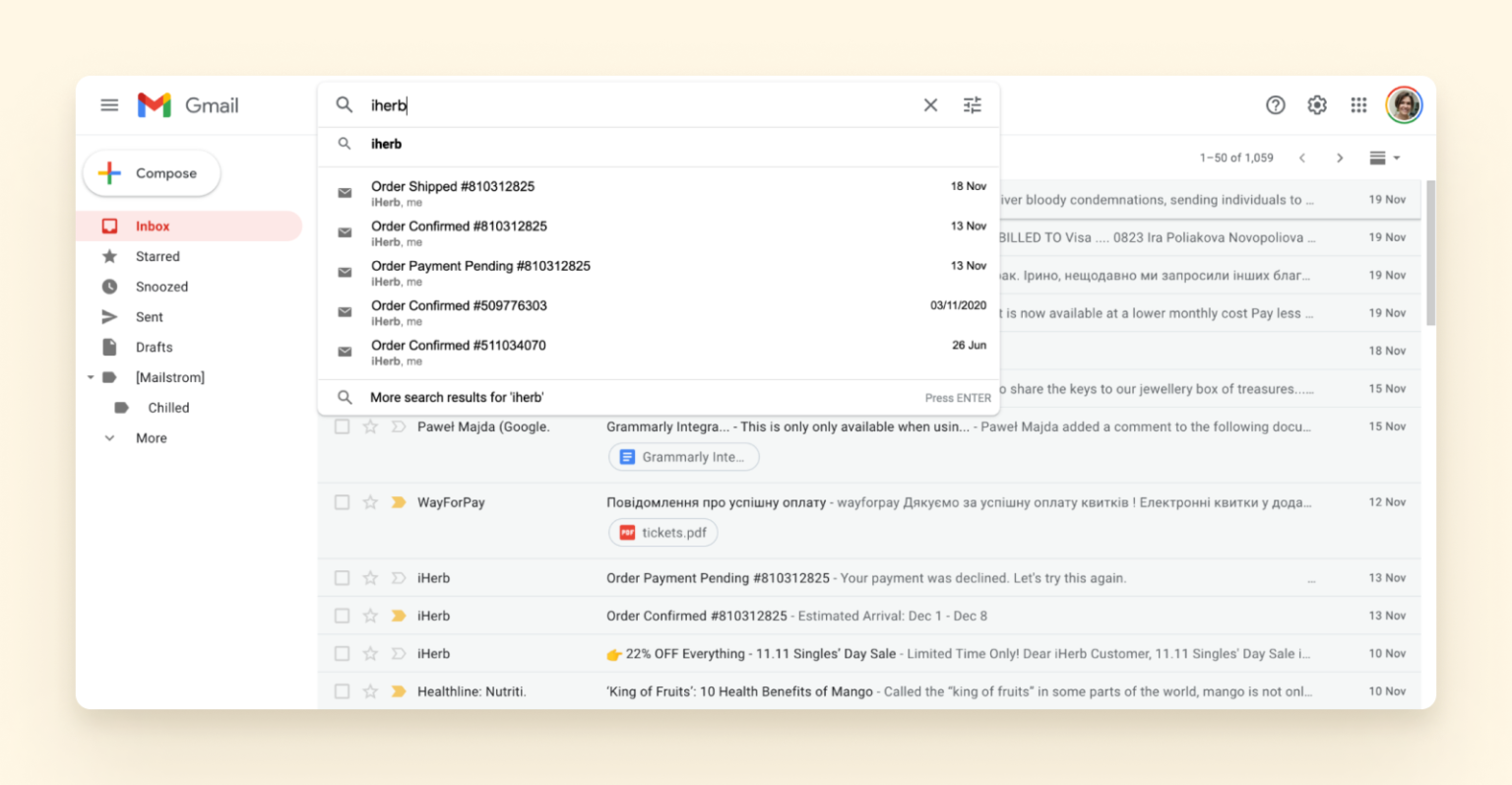Select the 'iherb' search suggestion
The height and width of the screenshot is (785, 1512).
click(659, 144)
